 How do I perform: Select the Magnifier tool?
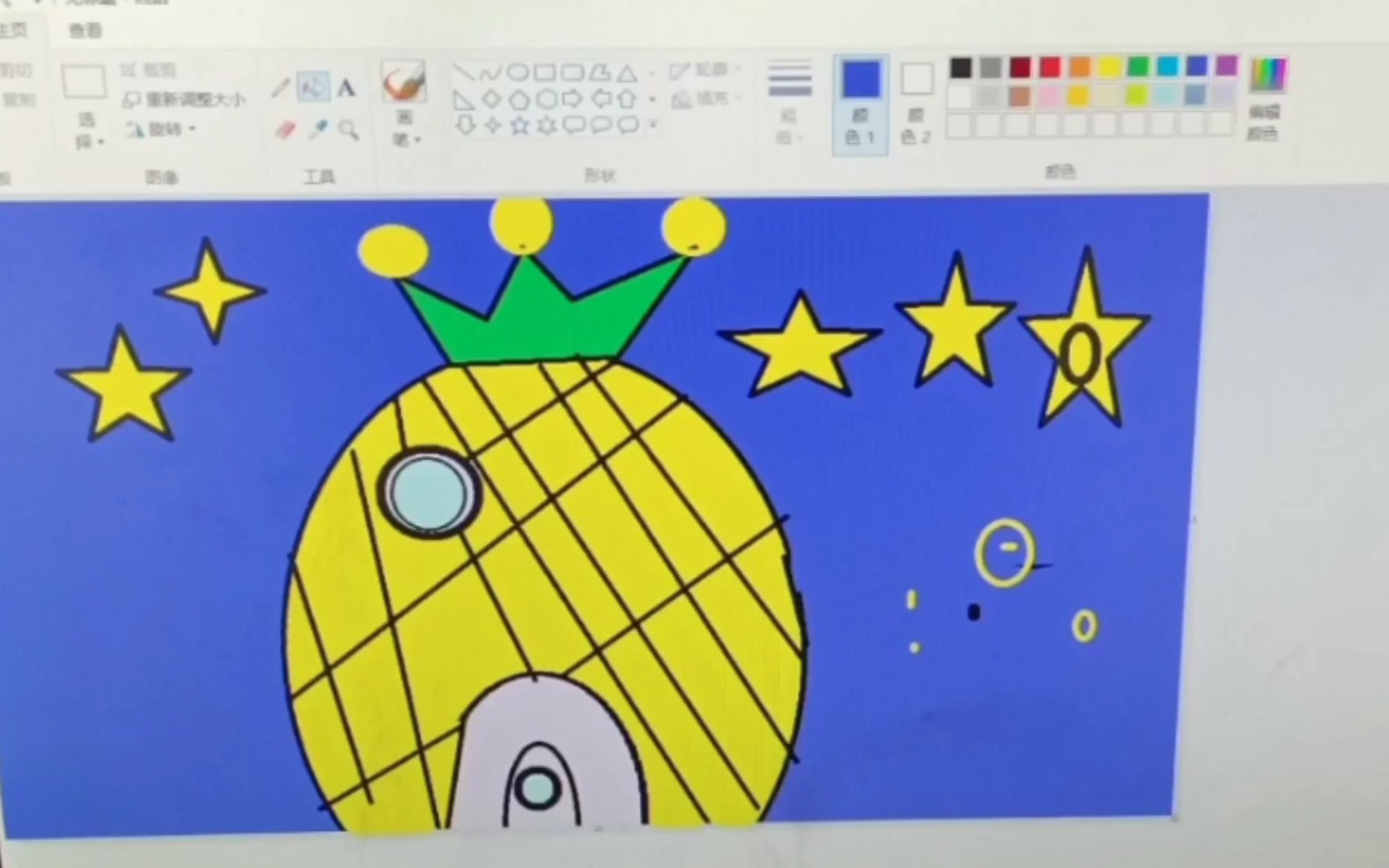pos(347,131)
